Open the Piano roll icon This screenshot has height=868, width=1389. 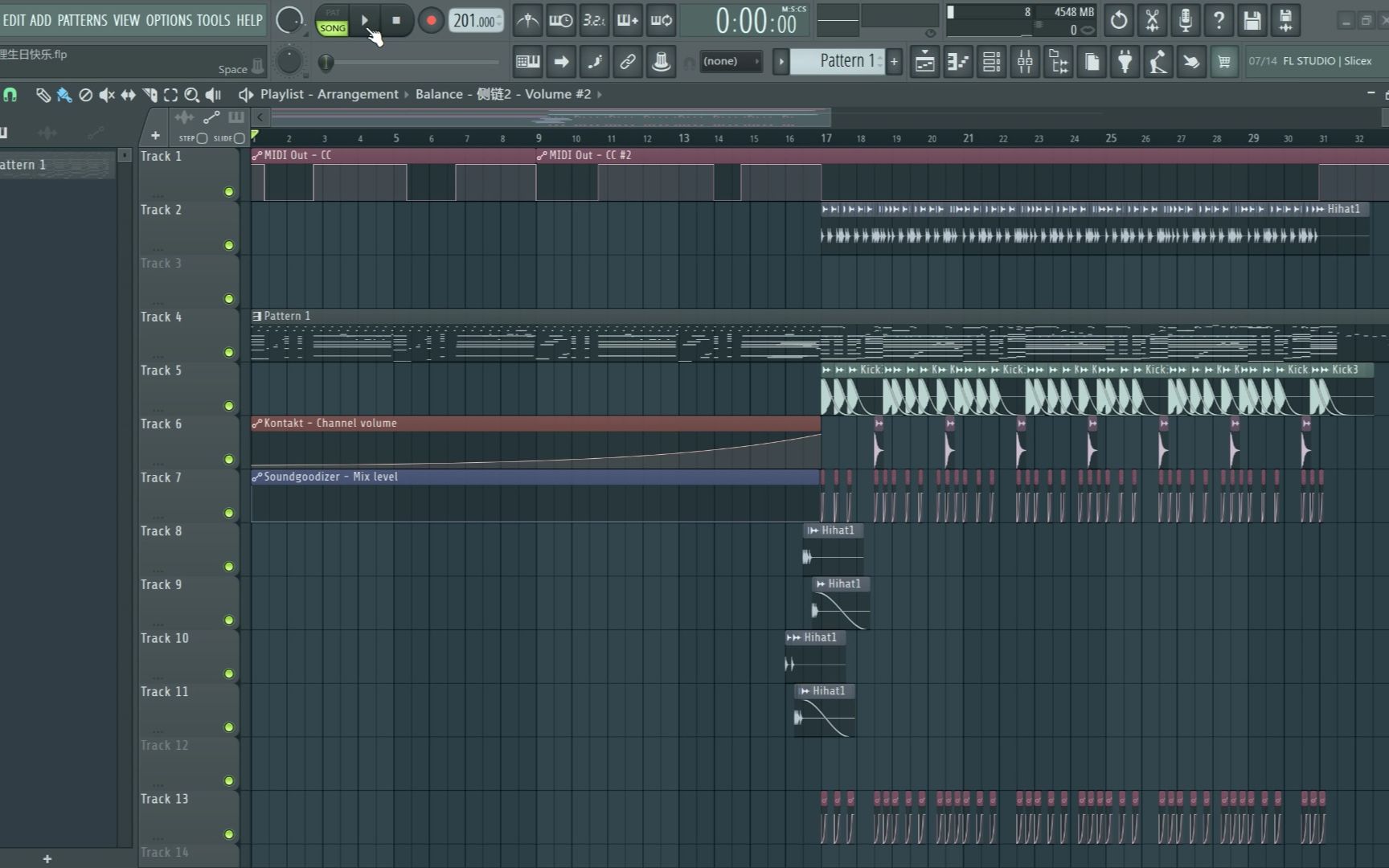point(958,61)
